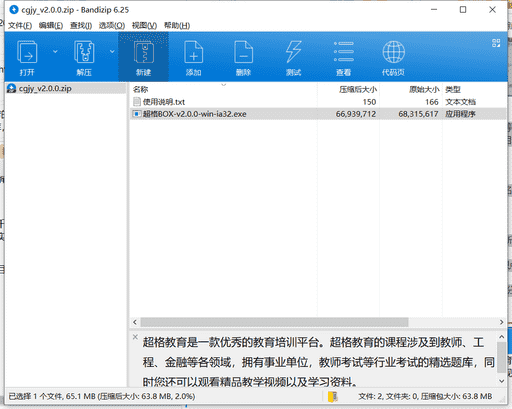512x409 pixels.
Task: Click the status text 已选择 1 个文件
Action: tap(36, 396)
